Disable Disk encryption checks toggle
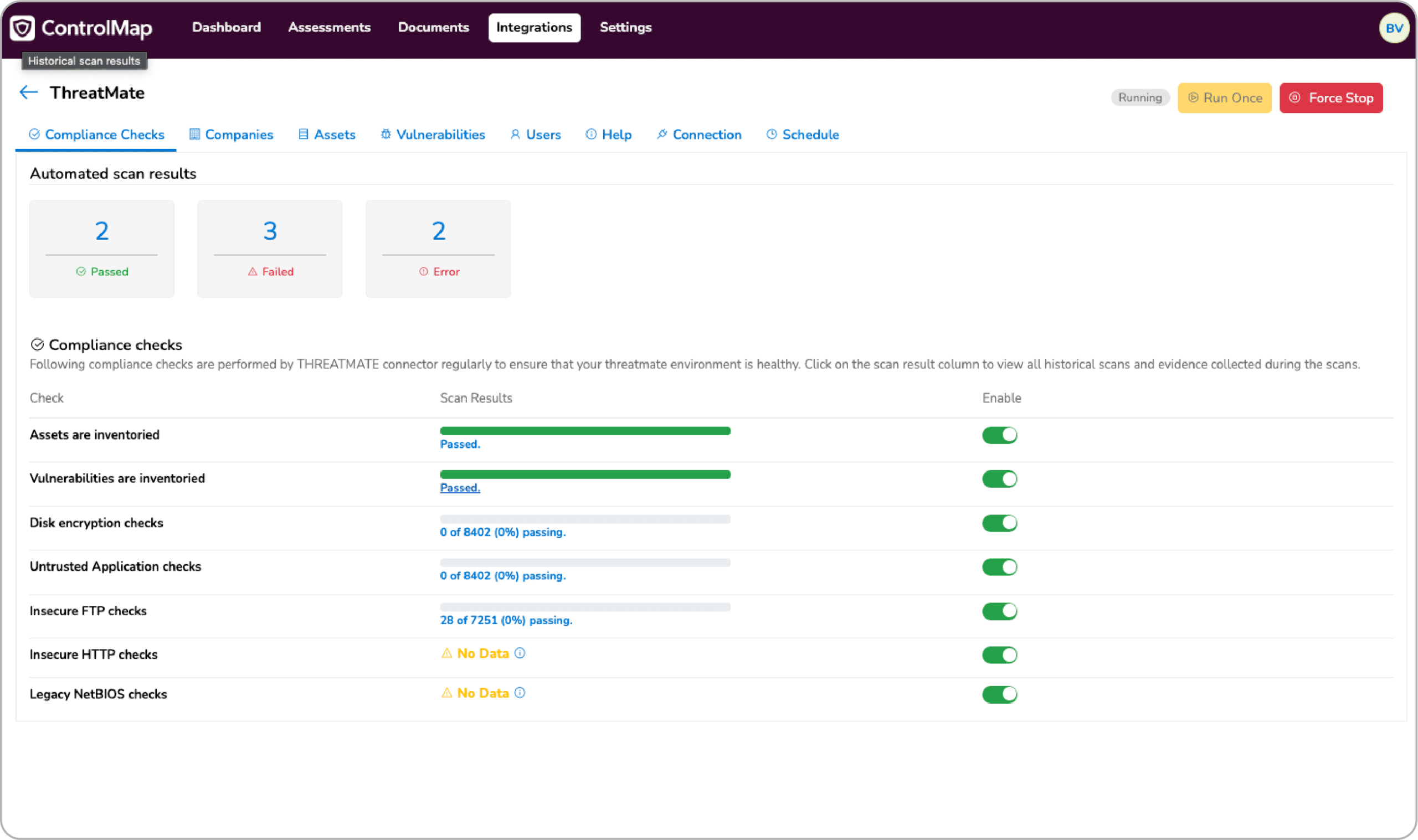 pos(1000,523)
